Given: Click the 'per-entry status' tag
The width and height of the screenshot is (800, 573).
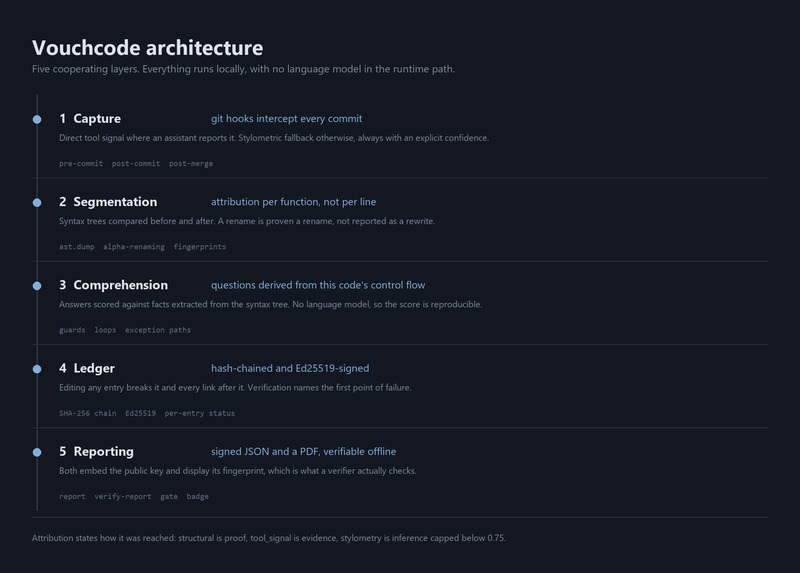Looking at the screenshot, I should [199, 413].
